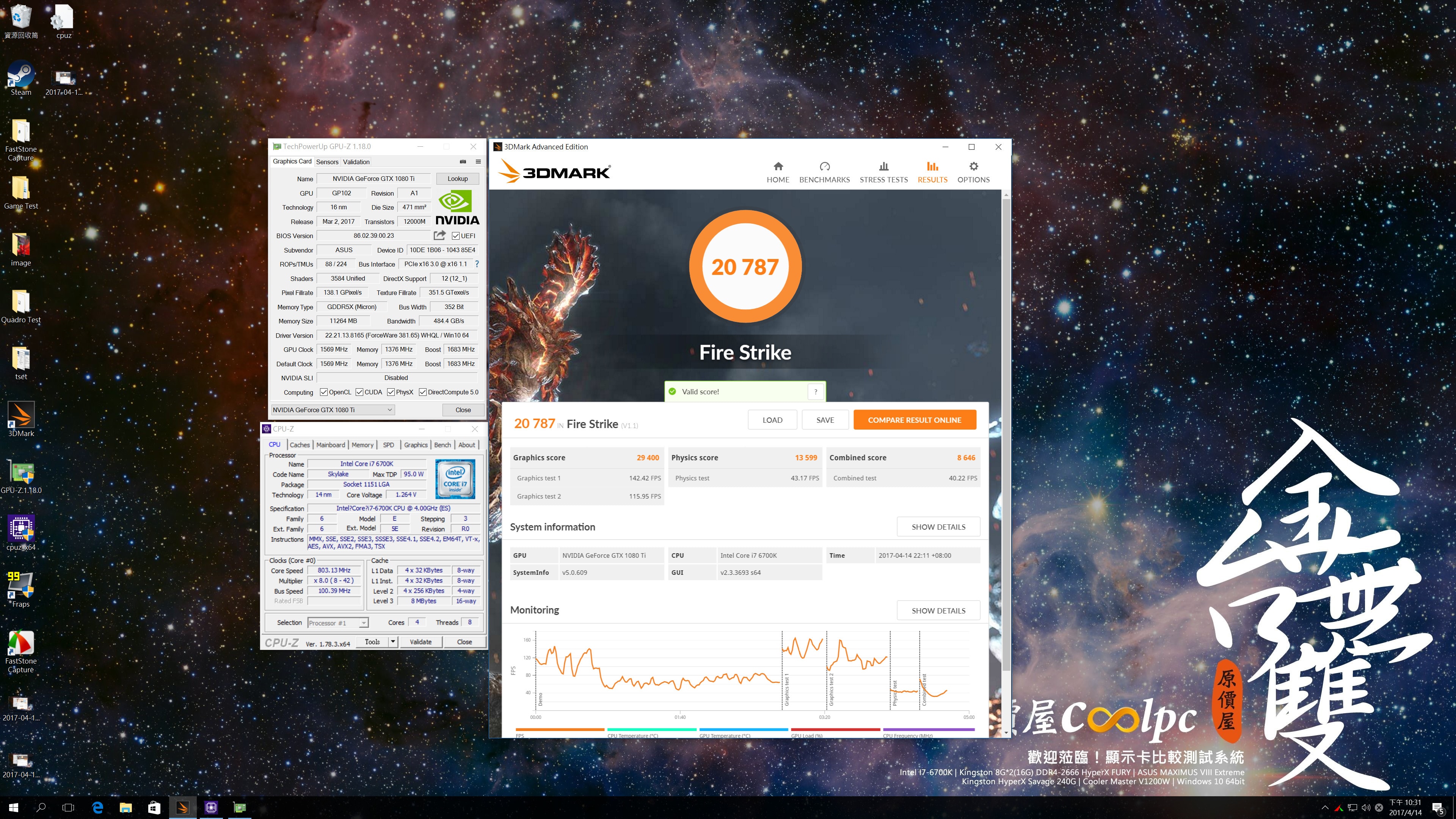The height and width of the screenshot is (819, 1456).
Task: Click the GPU Load red legend bar
Action: [x=835, y=730]
